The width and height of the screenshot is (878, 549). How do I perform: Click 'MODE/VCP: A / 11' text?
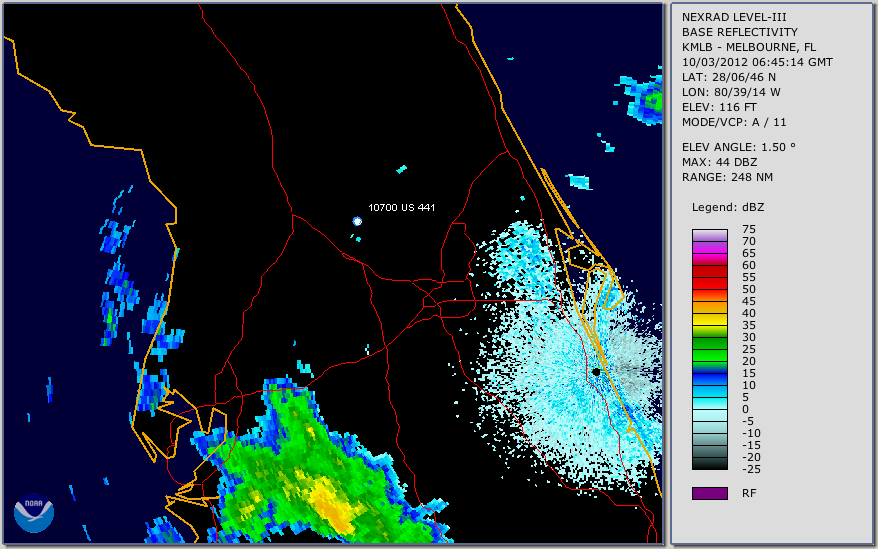pyautogui.click(x=734, y=122)
